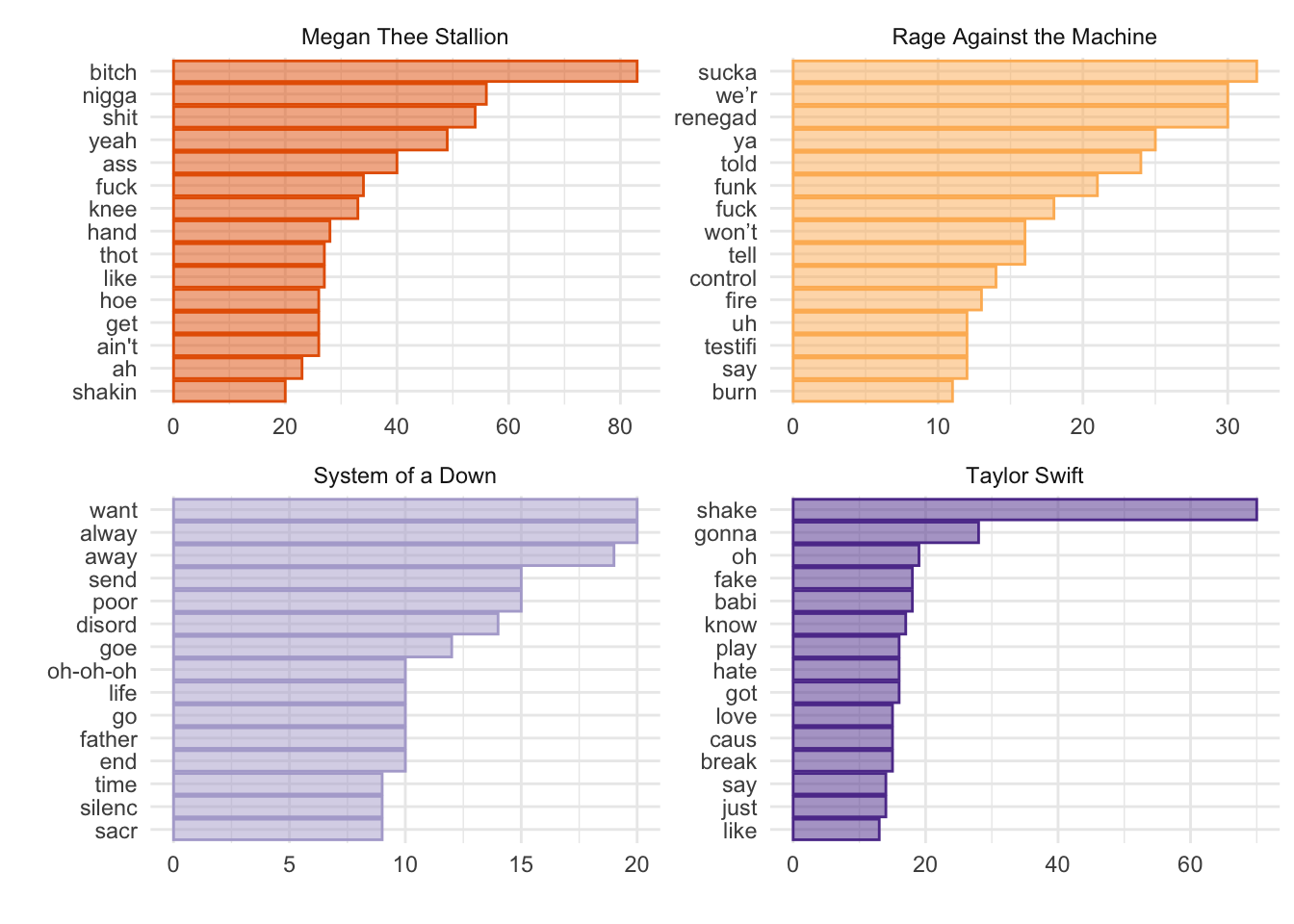Select the "knee" bar
Image resolution: width=1294 pixels, height=924 pixels.
click(266, 209)
